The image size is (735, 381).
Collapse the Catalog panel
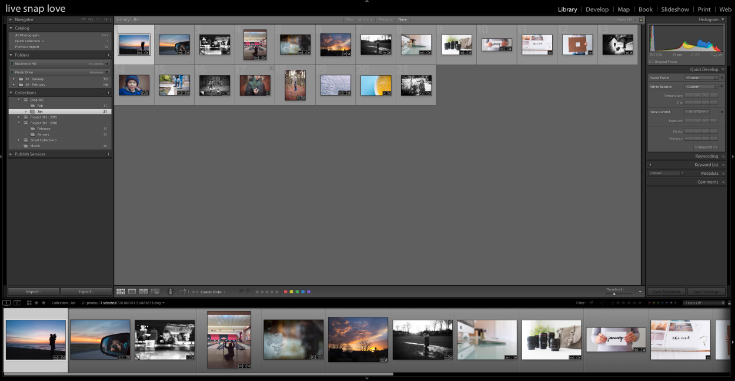11,28
